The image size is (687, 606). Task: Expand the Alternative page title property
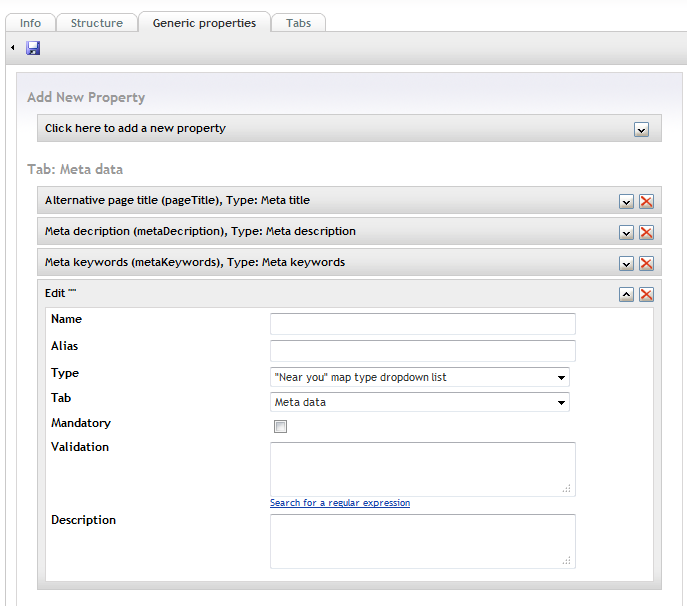pyautogui.click(x=626, y=202)
